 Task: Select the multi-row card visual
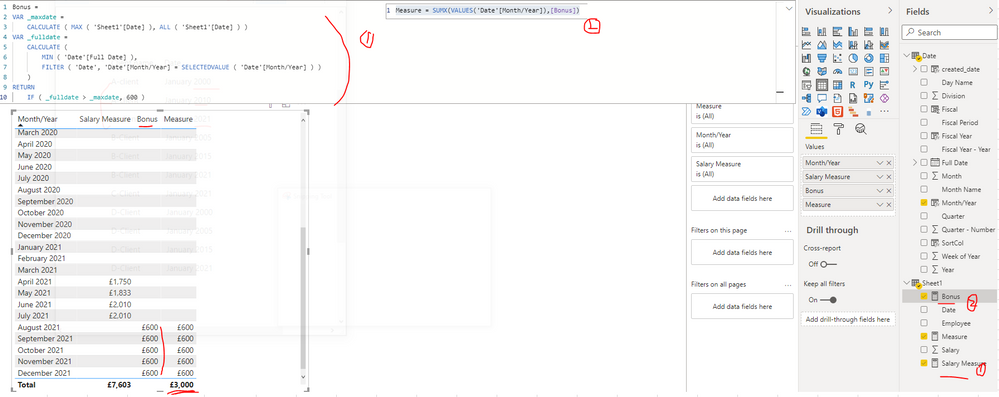(868, 71)
